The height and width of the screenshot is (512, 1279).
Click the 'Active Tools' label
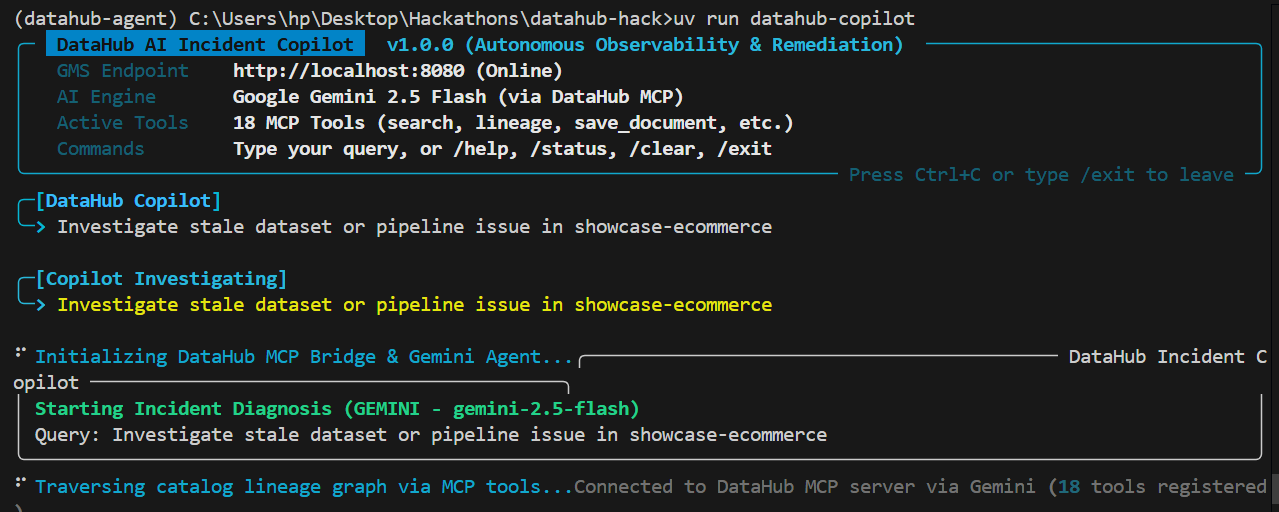(123, 123)
